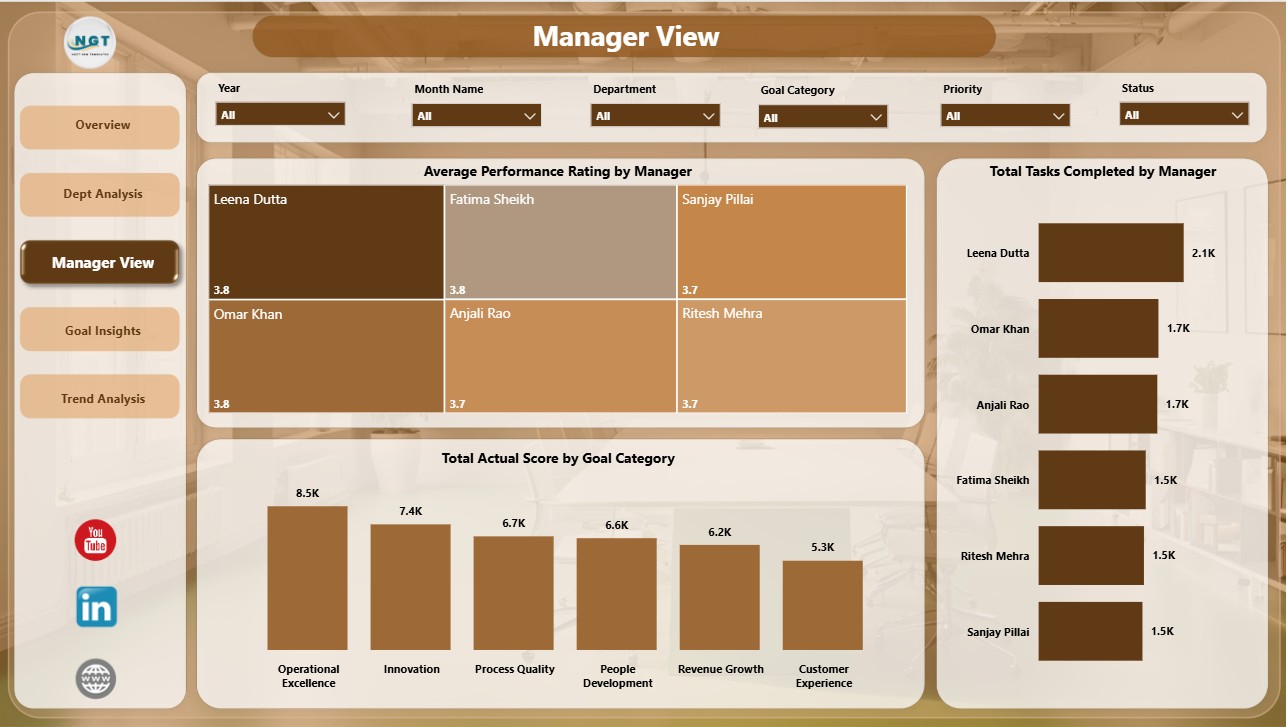The height and width of the screenshot is (727, 1286).
Task: Expand the Department filter dropdown
Action: coord(656,116)
